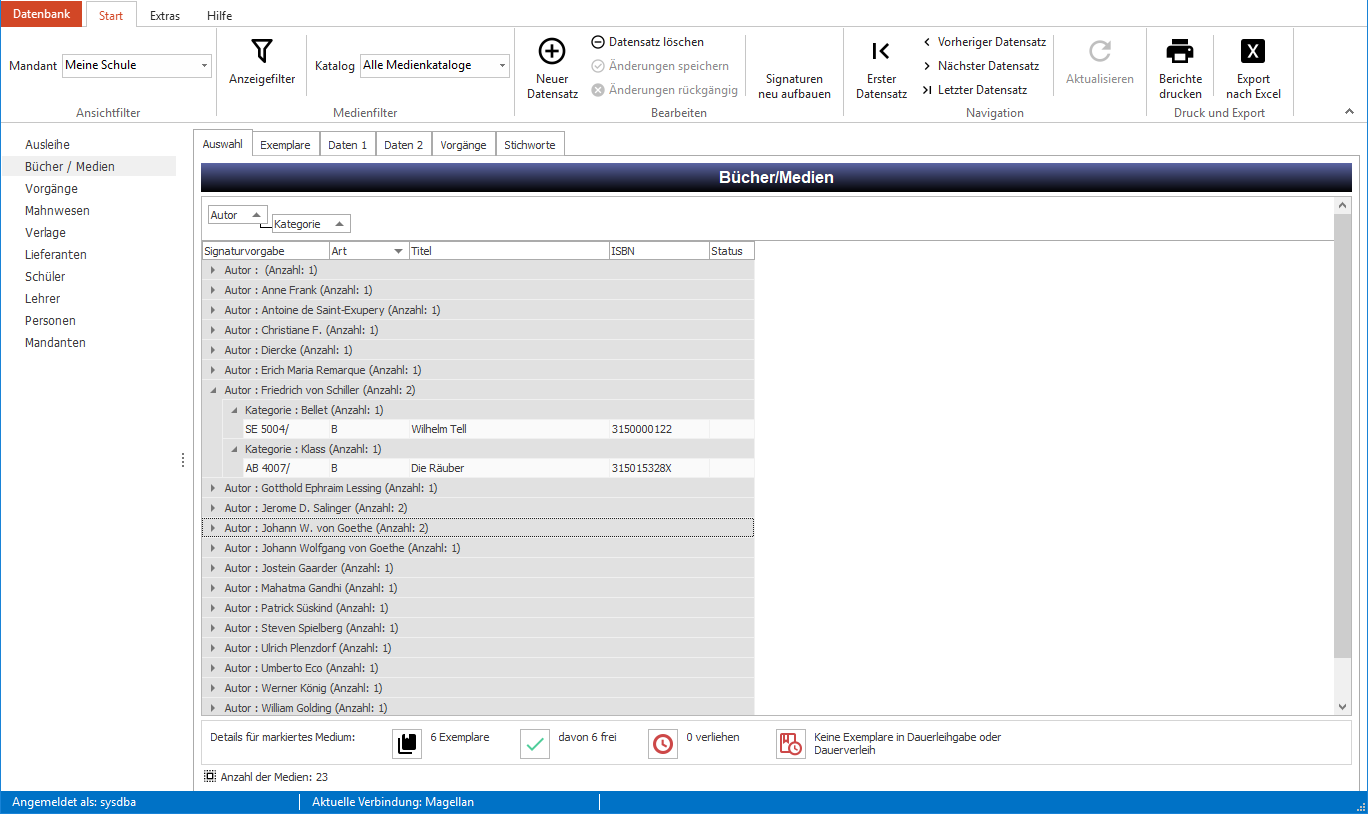Click the icon beside Anzahl der Medien

point(210,776)
